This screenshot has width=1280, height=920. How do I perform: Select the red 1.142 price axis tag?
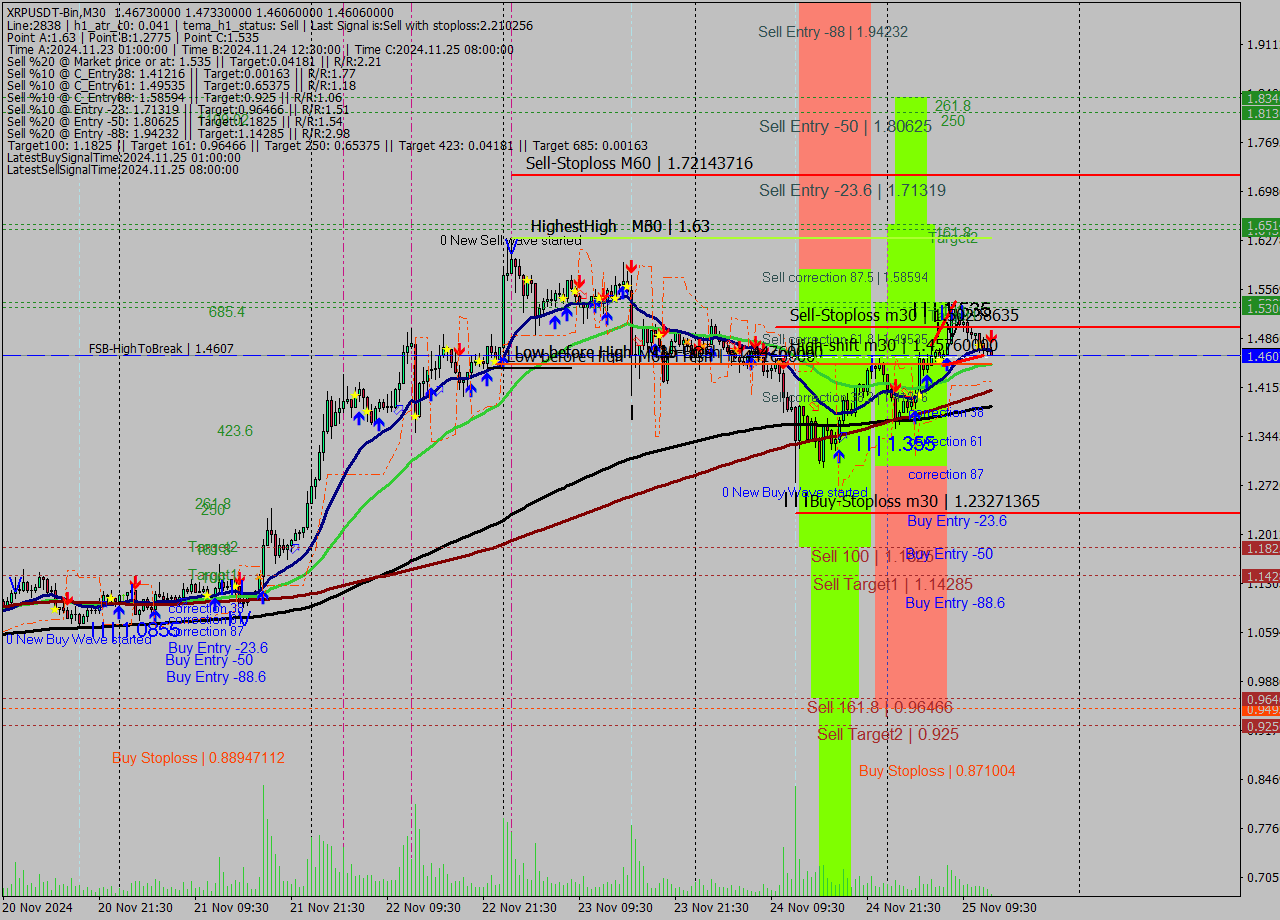point(1261,577)
